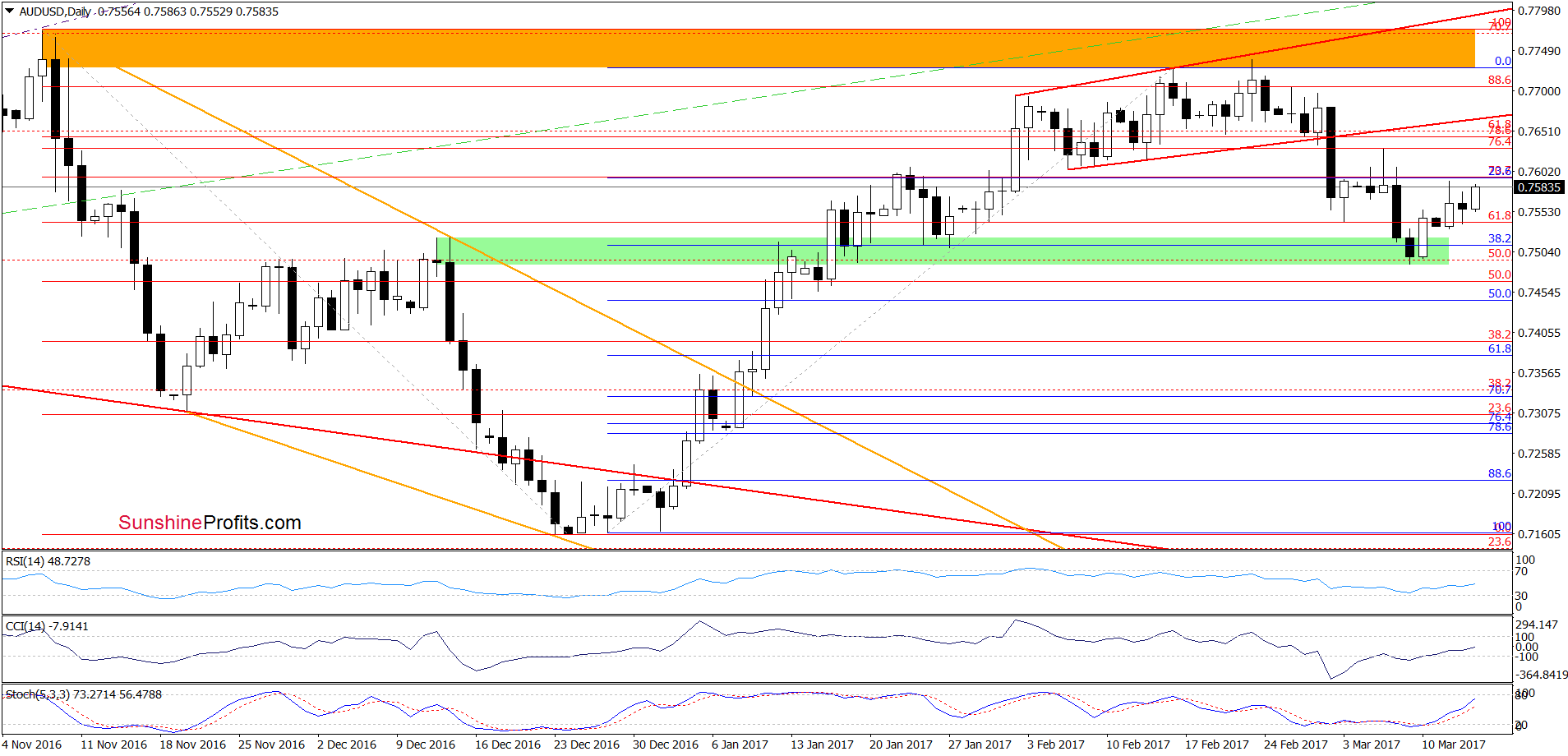1568x756 pixels.
Task: Click the 24 Feb 2017 date label
Action: pyautogui.click(x=1296, y=744)
